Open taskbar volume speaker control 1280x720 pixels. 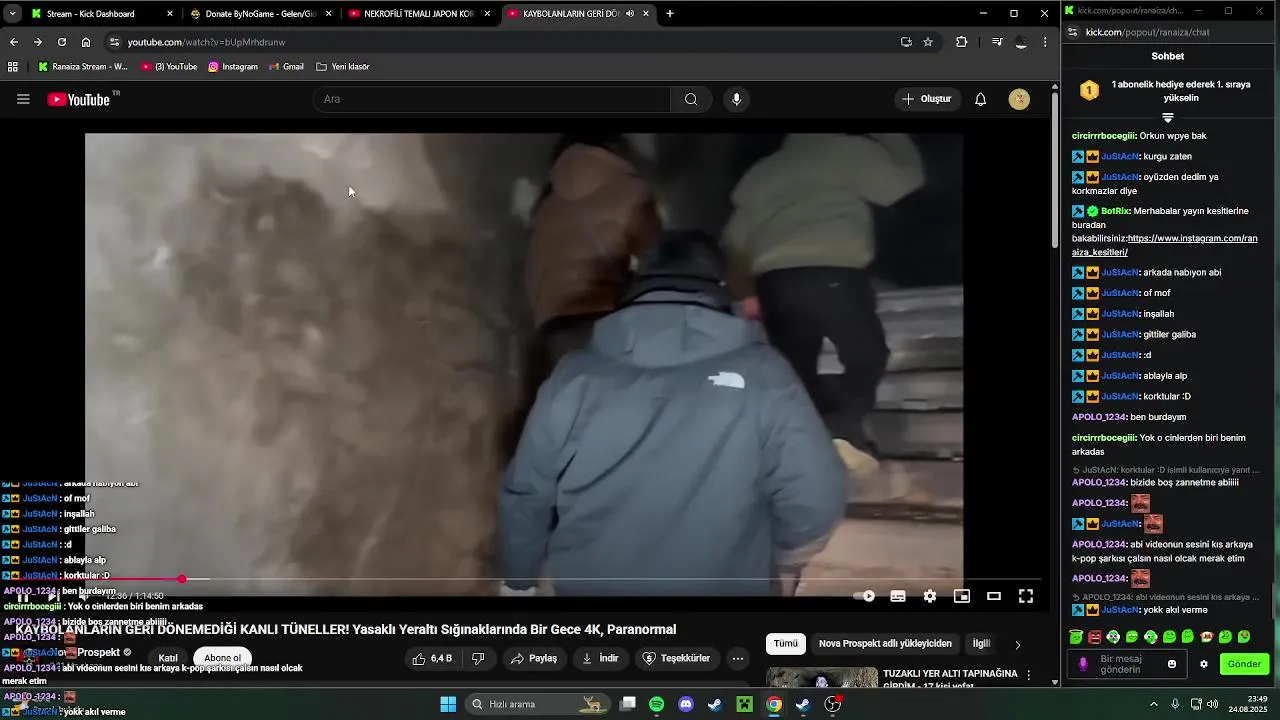coord(1212,704)
